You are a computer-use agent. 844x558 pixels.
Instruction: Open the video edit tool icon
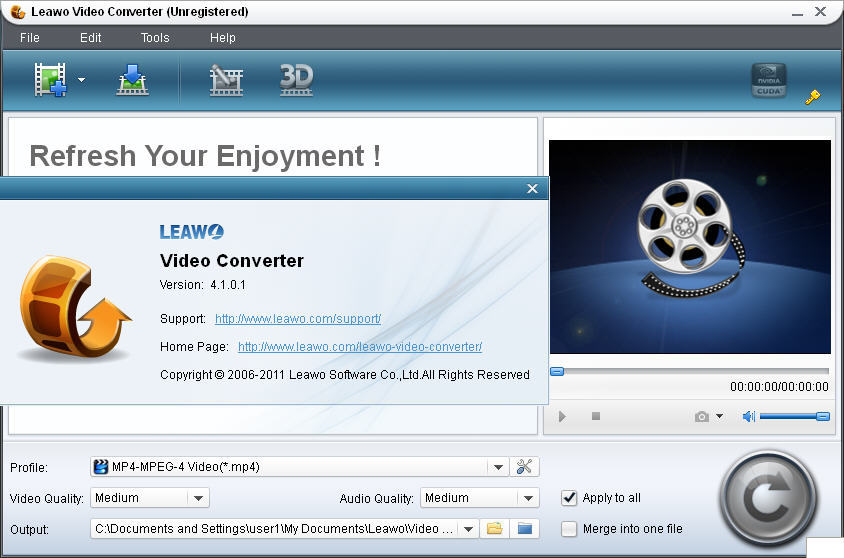[x=226, y=80]
